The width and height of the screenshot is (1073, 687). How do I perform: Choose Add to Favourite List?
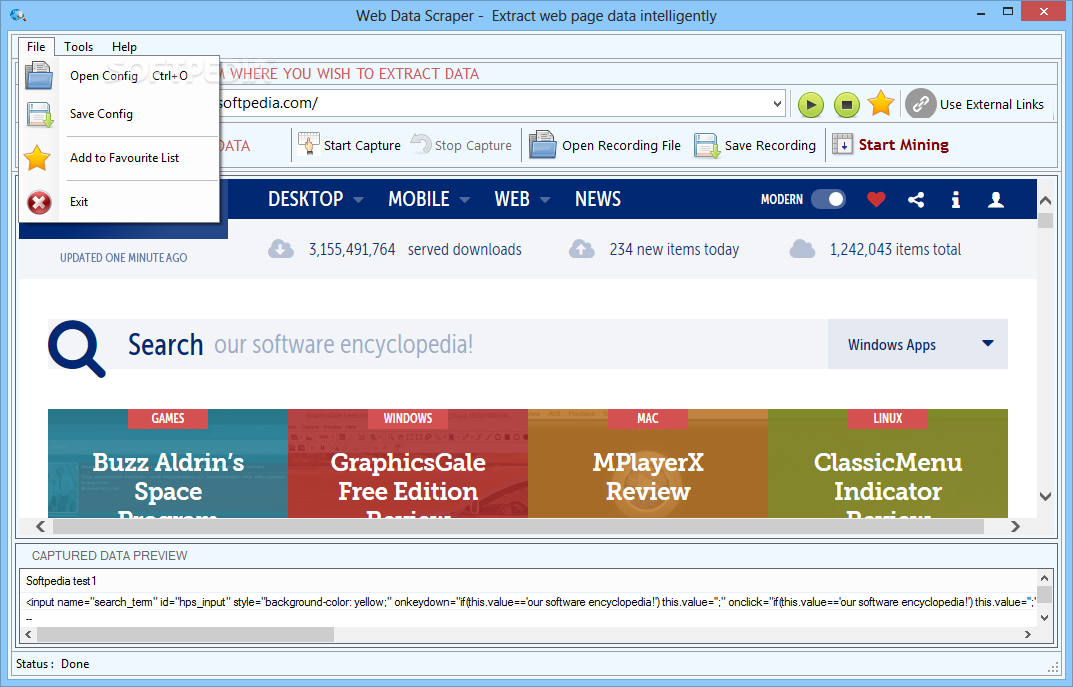pyautogui.click(x=120, y=158)
